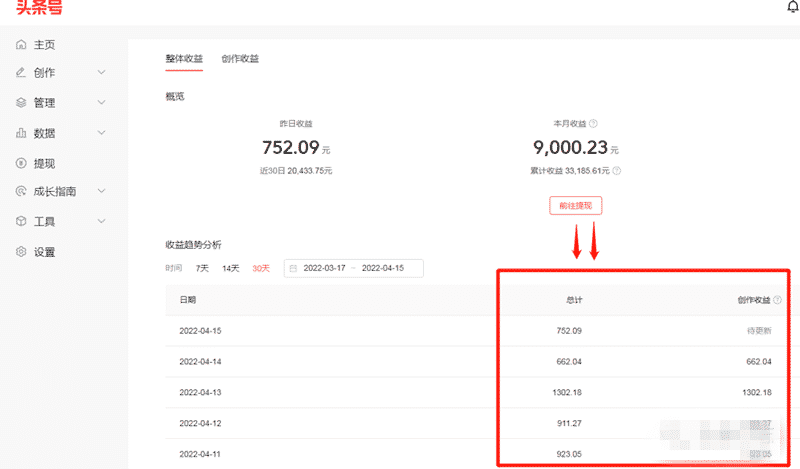
Task: Click the calendar icon in date range
Action: pos(293,268)
